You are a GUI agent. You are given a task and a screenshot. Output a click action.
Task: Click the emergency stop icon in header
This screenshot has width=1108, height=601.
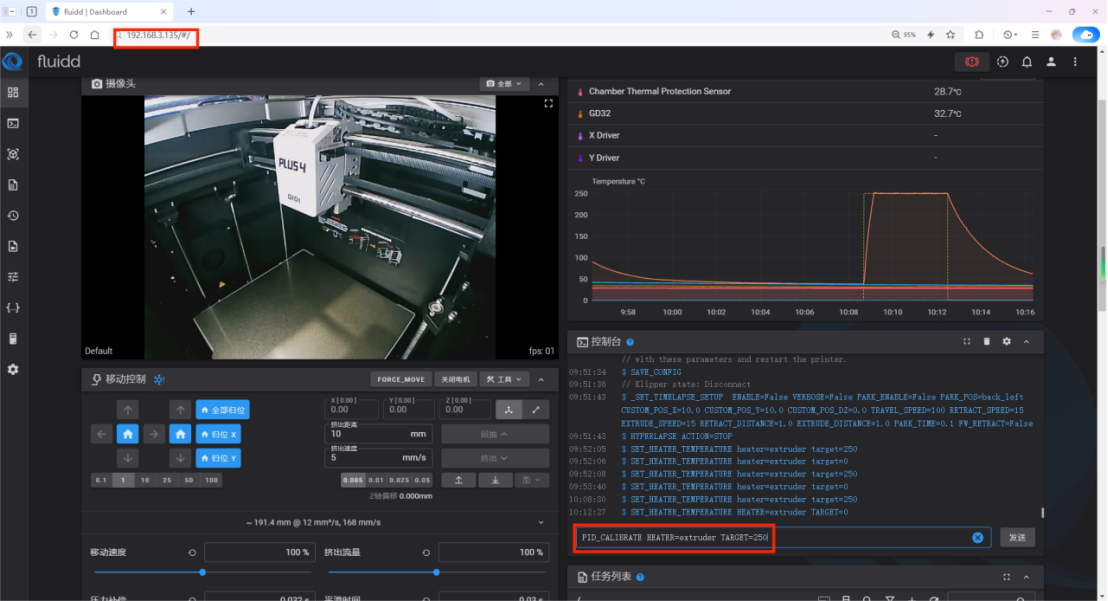pyautogui.click(x=971, y=62)
